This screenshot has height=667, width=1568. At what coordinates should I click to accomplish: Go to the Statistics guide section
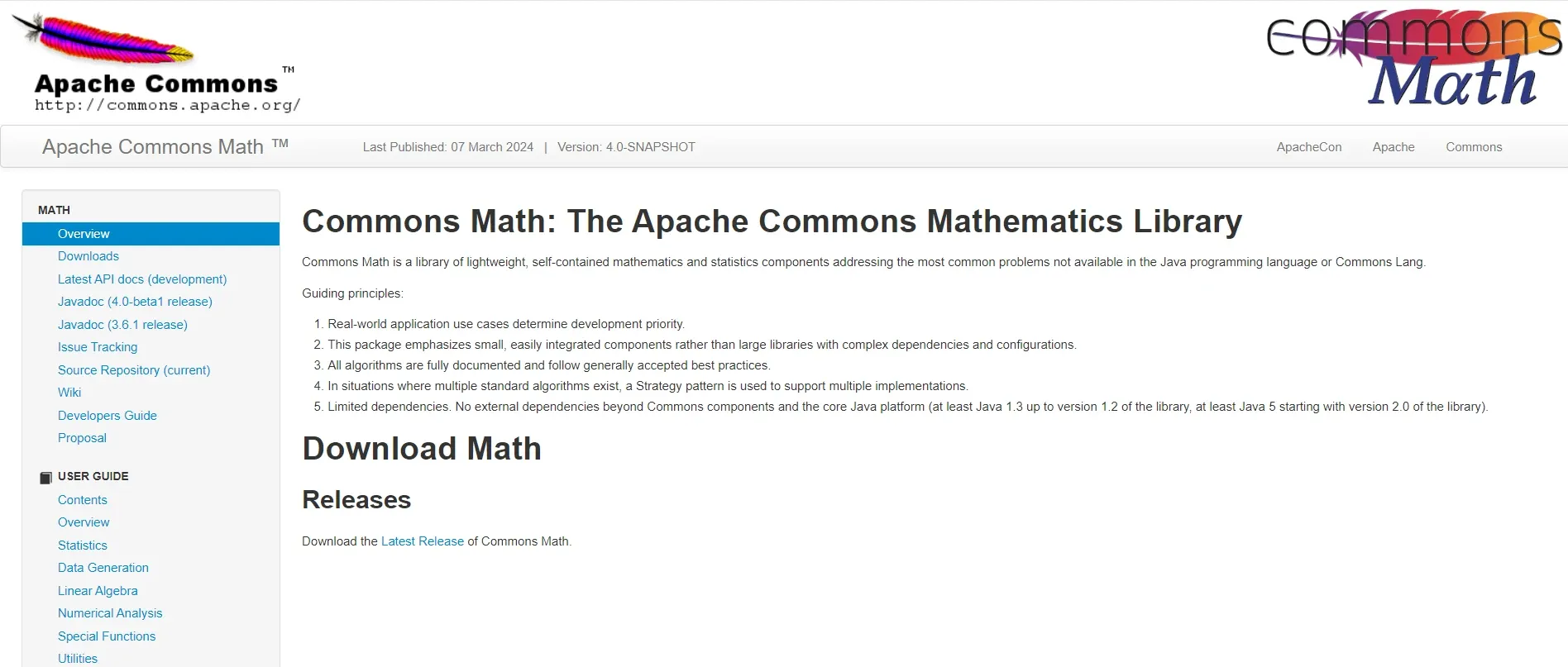(x=83, y=546)
